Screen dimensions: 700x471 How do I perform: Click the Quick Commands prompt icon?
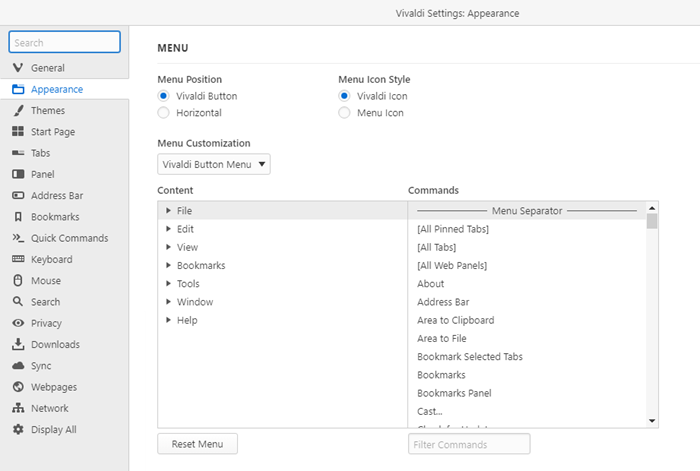(18, 238)
